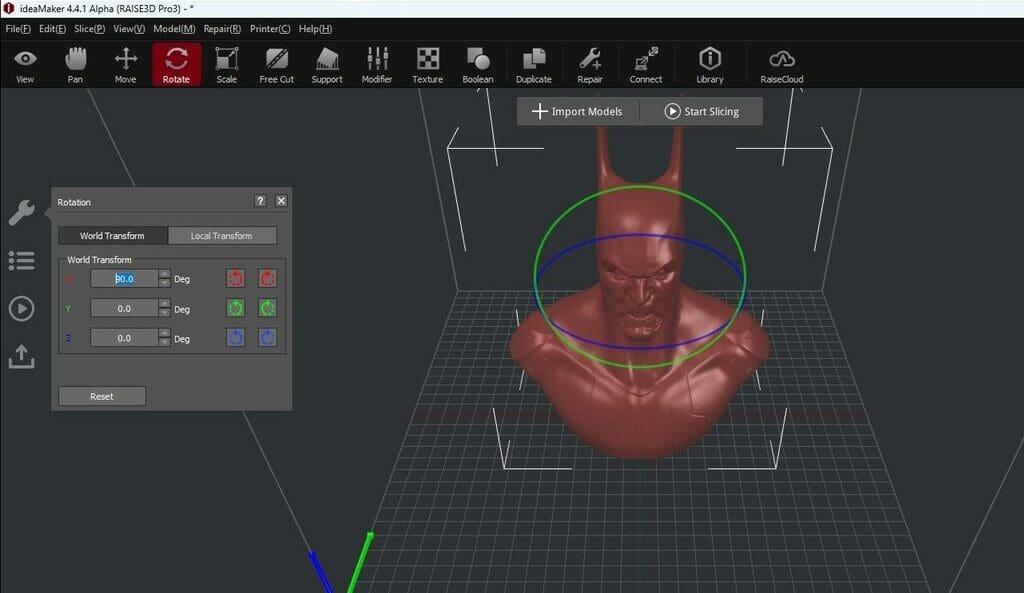The width and height of the screenshot is (1024, 593).
Task: Click the Reset button
Action: pos(102,396)
